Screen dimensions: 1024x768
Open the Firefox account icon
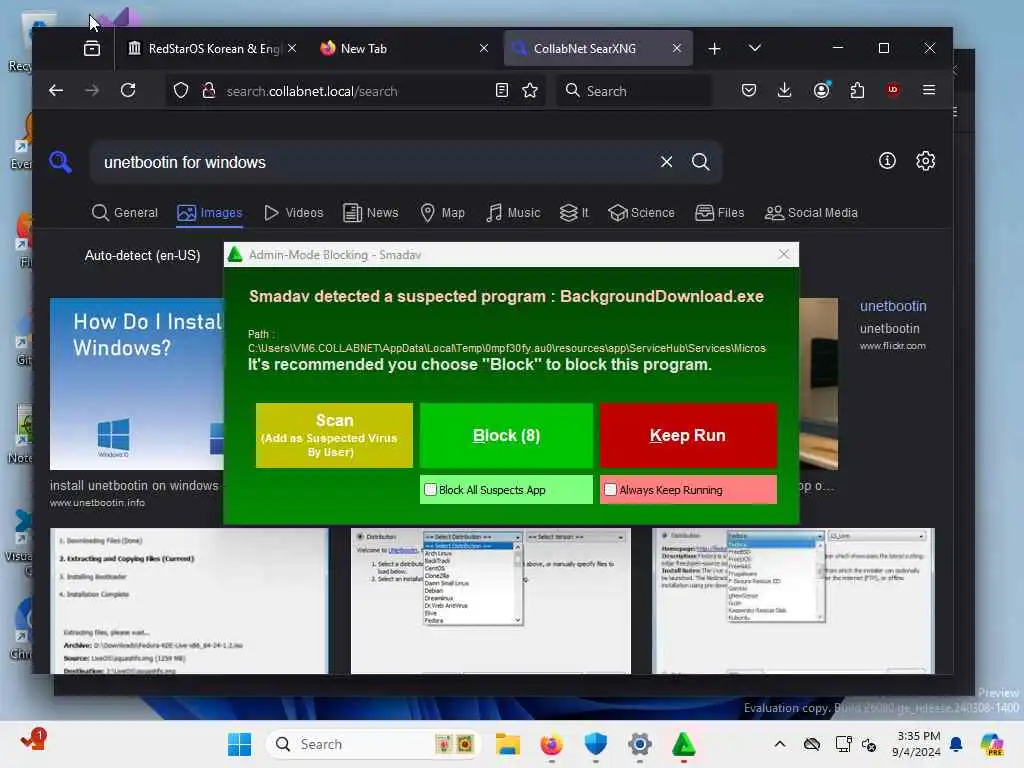[x=822, y=90]
